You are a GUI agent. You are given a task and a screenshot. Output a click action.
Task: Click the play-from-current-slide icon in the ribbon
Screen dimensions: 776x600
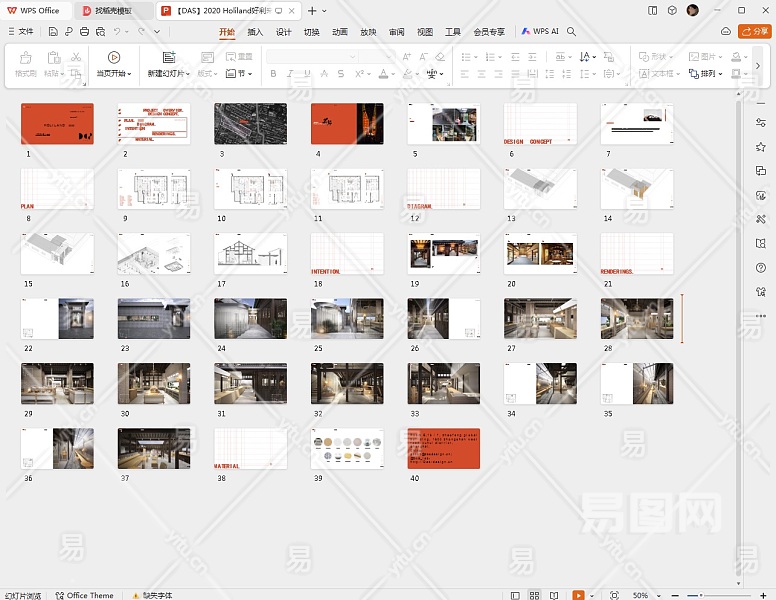113,58
